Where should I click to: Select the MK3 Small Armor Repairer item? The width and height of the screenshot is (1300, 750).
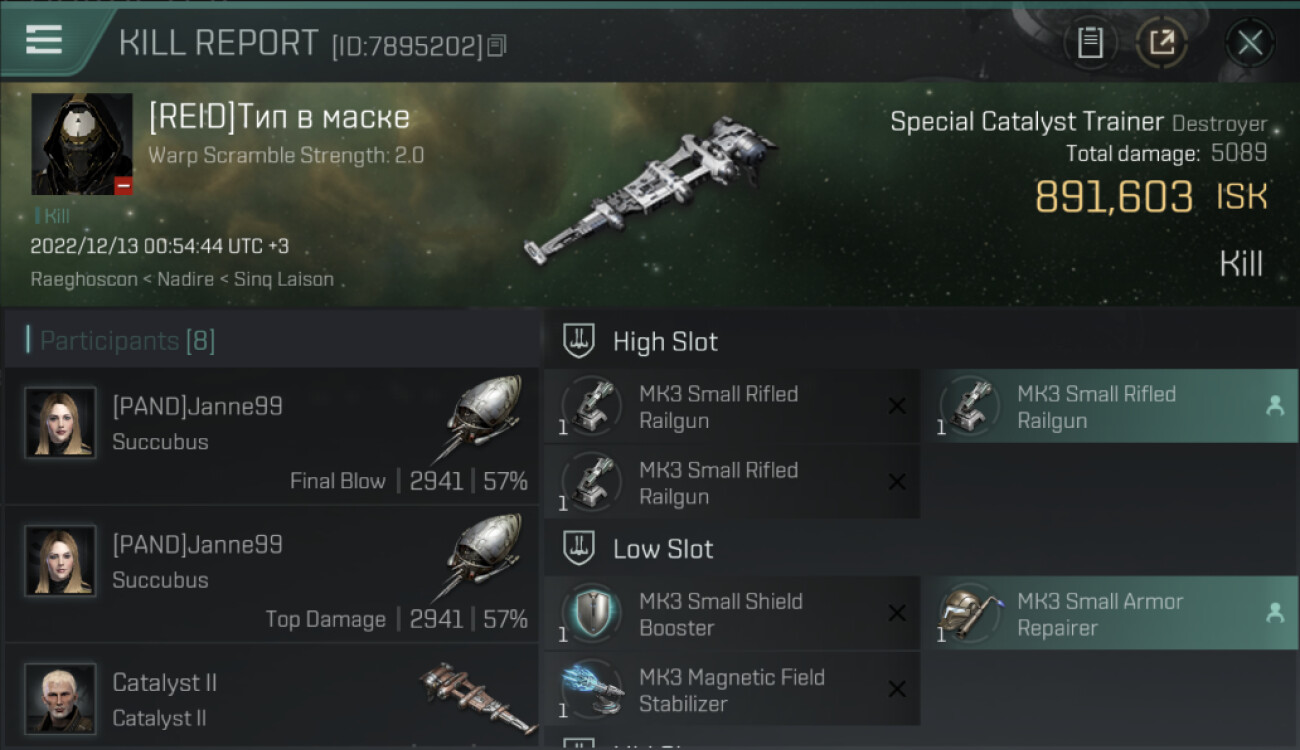pyautogui.click(x=1110, y=613)
